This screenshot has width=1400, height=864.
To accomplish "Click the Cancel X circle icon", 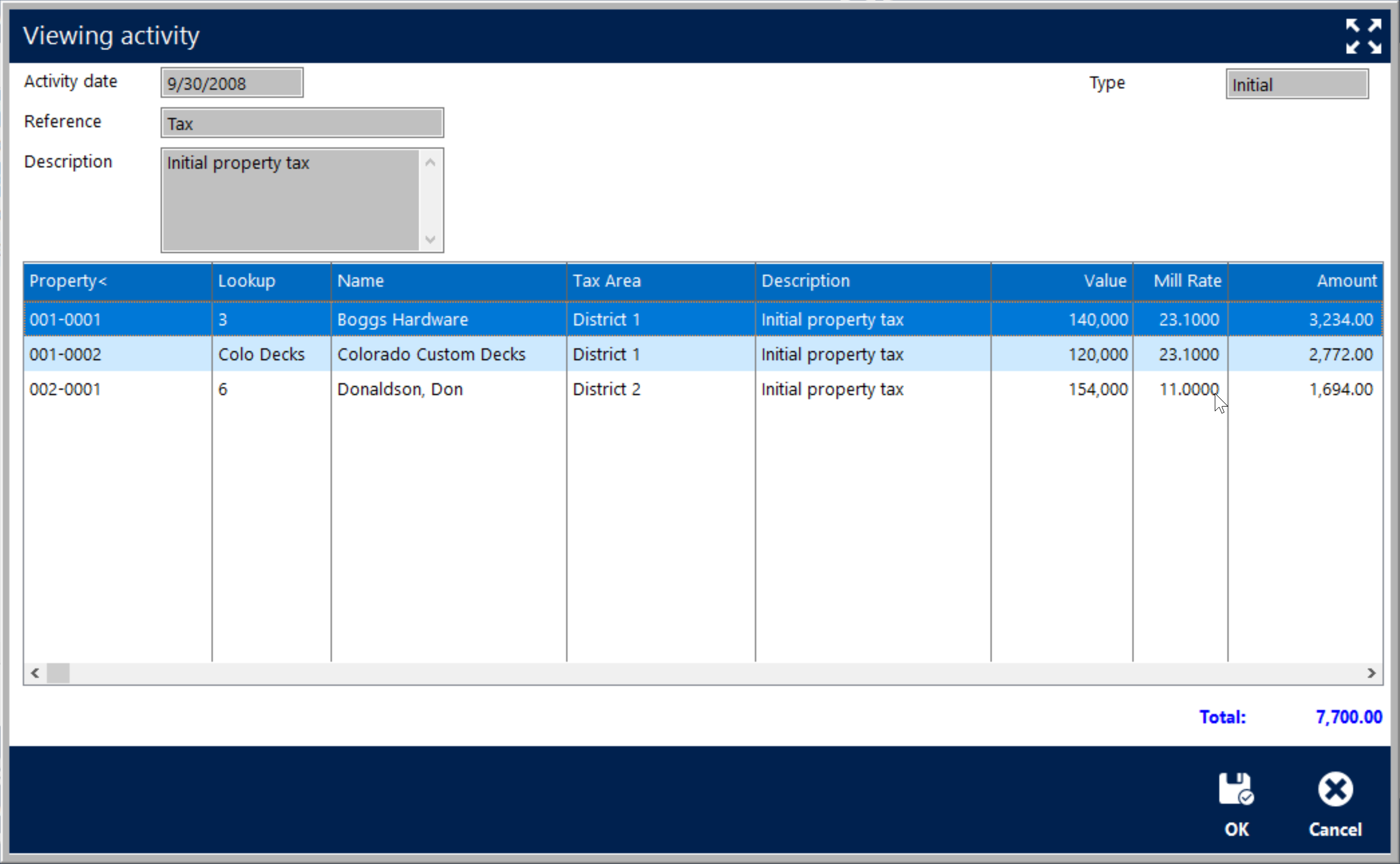I will click(1335, 789).
